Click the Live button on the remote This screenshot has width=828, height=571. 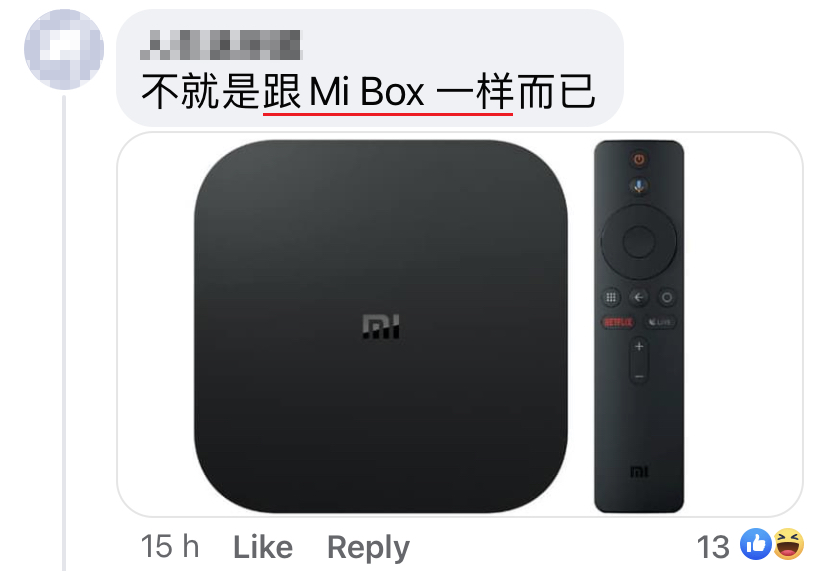660,322
